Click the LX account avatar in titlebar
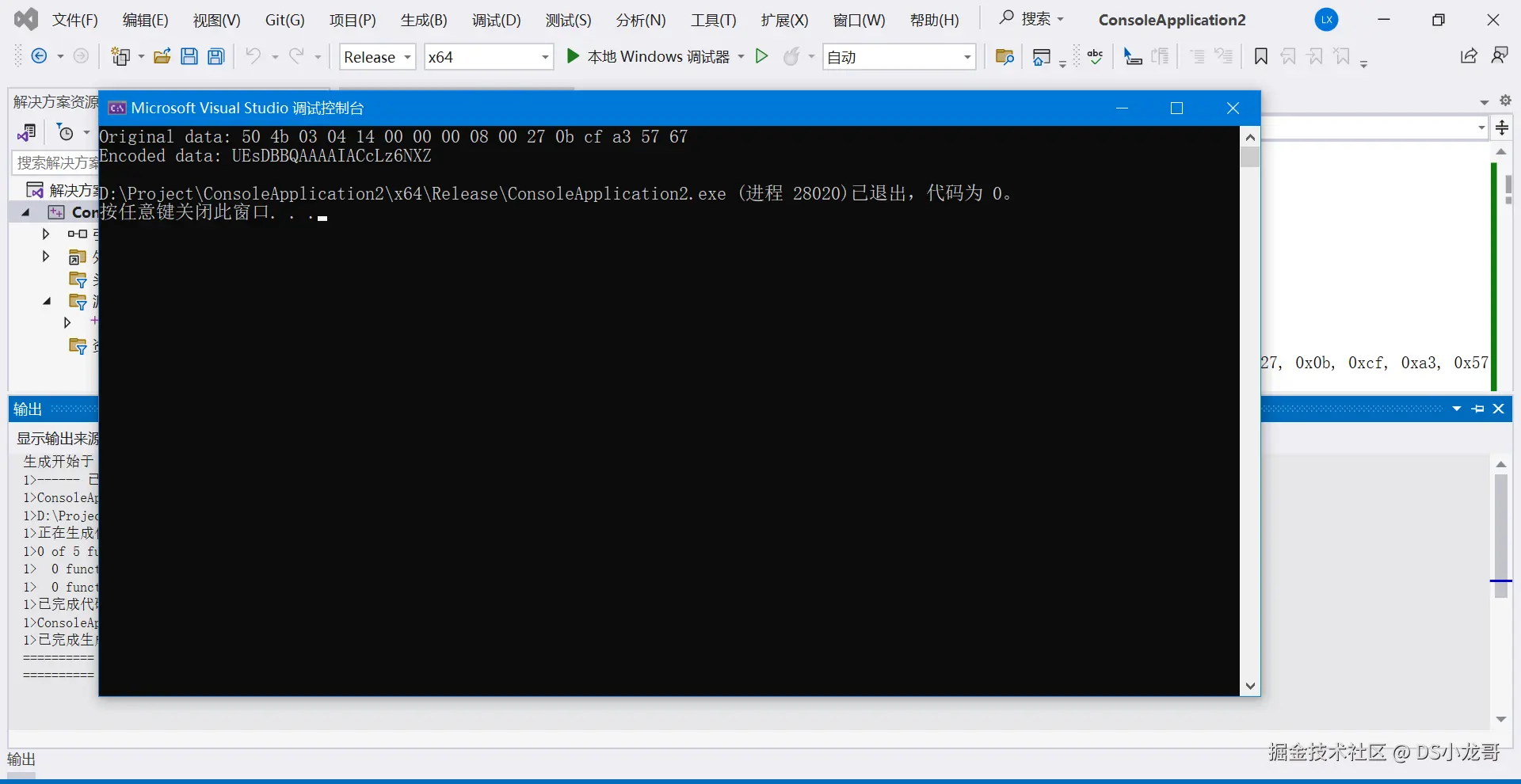Image resolution: width=1521 pixels, height=784 pixels. (1328, 20)
